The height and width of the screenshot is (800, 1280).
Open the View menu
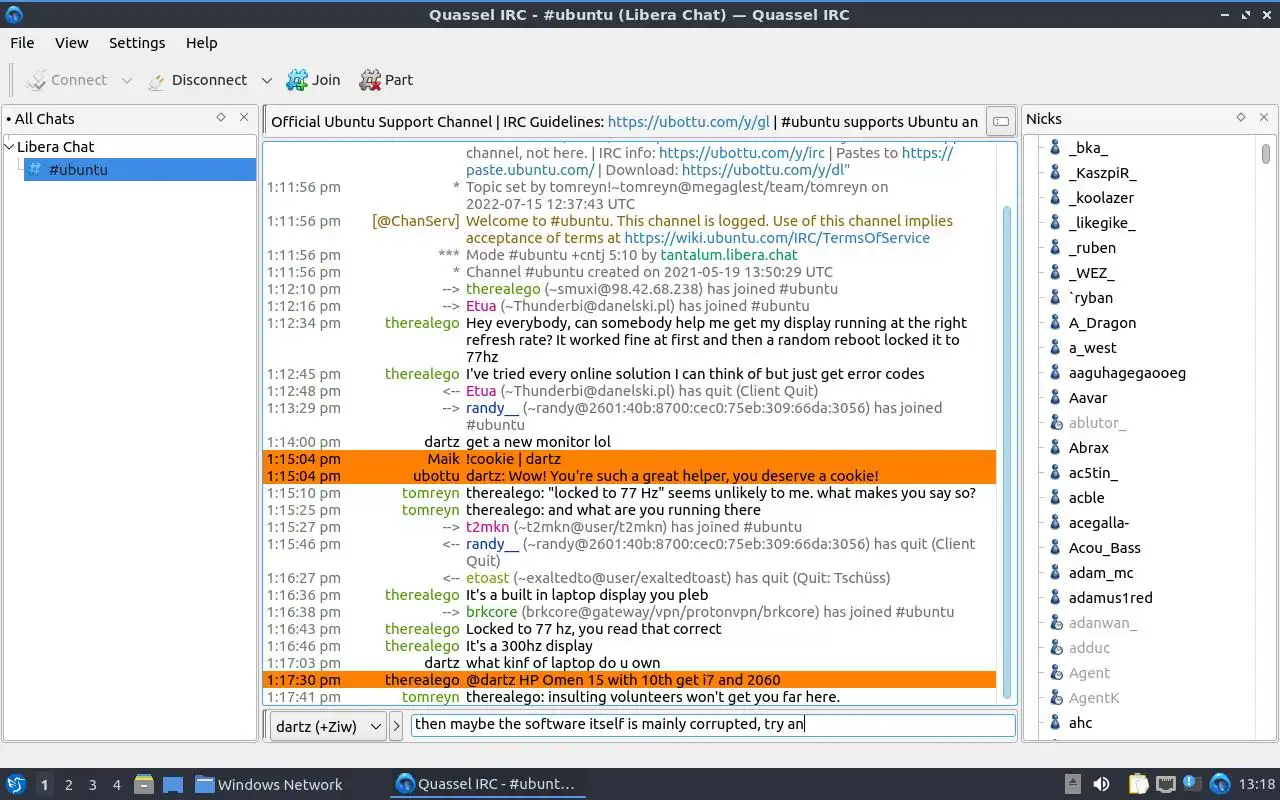(72, 43)
